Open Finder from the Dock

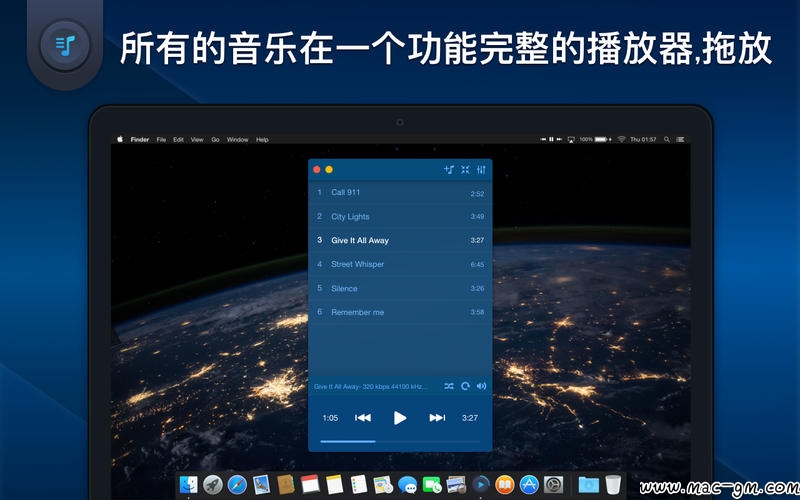click(x=188, y=484)
